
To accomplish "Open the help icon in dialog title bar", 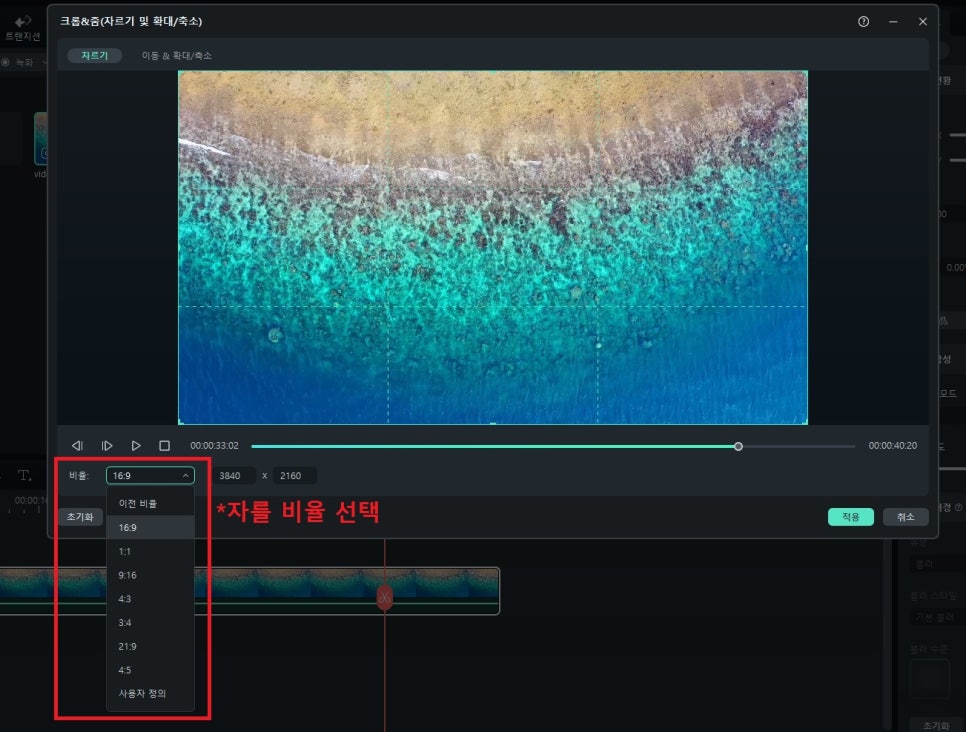I will pyautogui.click(x=863, y=21).
